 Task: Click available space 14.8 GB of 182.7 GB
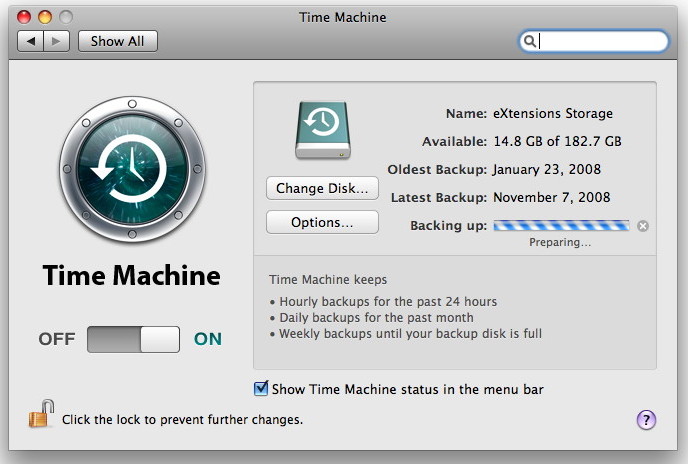[557, 141]
